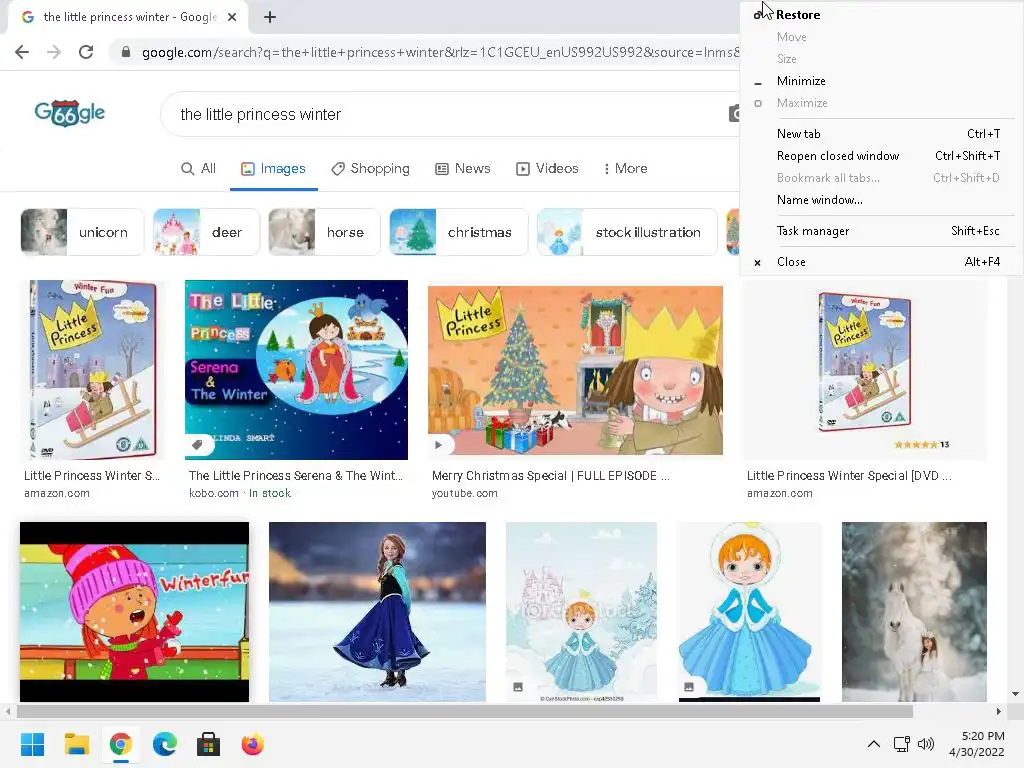This screenshot has width=1024, height=768.
Task: Click 'Little Princess Winter S...' title link
Action: pyautogui.click(x=91, y=475)
